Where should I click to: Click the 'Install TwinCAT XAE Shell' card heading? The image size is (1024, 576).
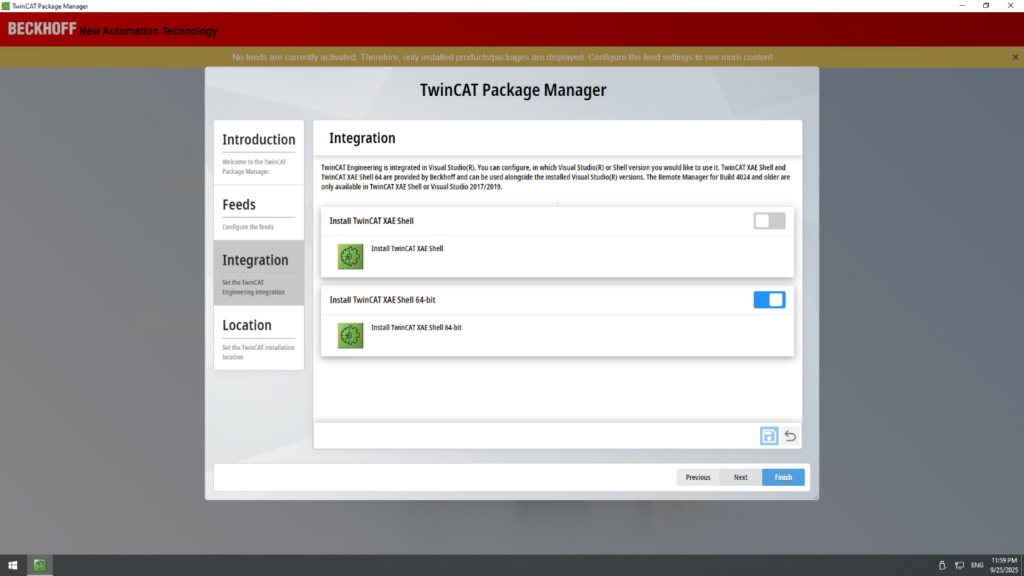[x=371, y=221]
